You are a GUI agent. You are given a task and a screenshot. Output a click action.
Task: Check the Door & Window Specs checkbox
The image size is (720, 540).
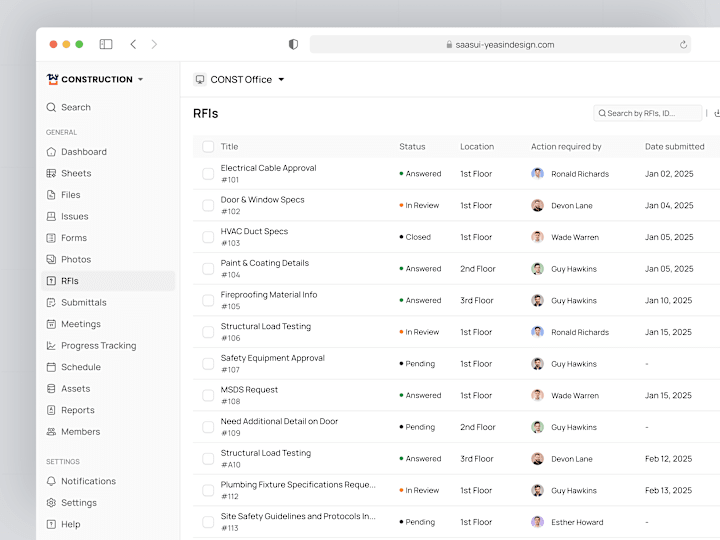[208, 205]
